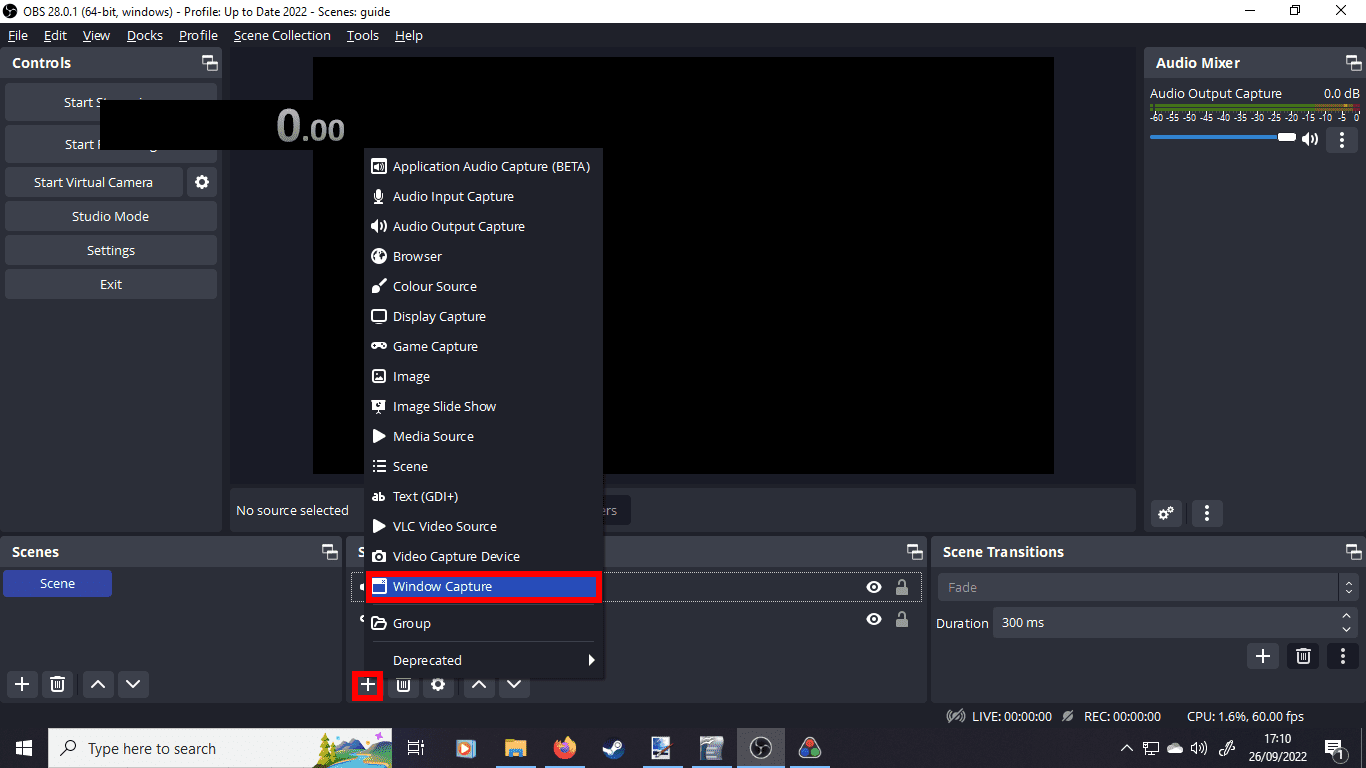The image size is (1366, 768).
Task: Open the Tools menu
Action: tap(363, 35)
